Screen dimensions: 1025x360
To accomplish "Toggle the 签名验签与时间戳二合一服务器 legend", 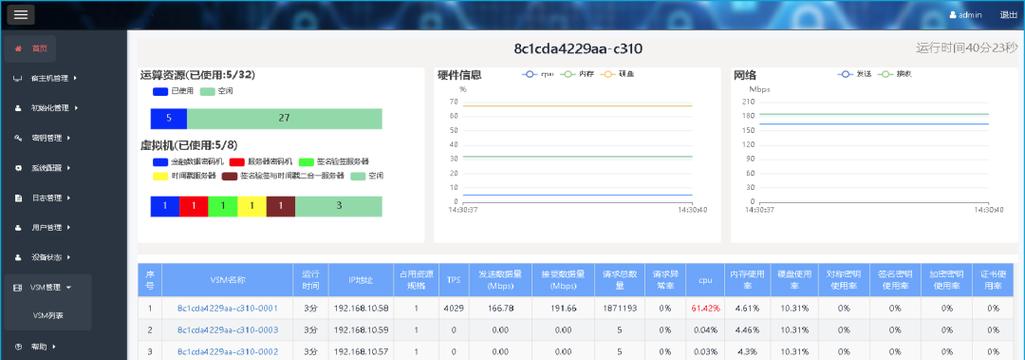I will click(283, 176).
